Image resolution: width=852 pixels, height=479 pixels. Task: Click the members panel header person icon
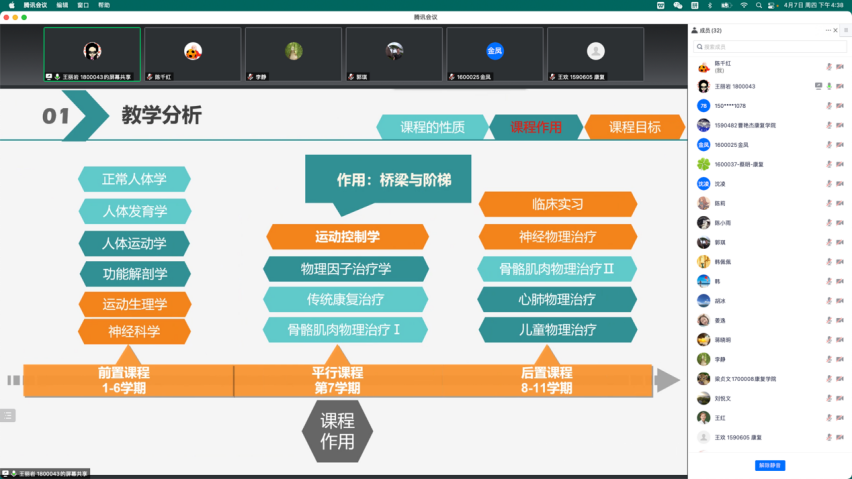(x=695, y=30)
